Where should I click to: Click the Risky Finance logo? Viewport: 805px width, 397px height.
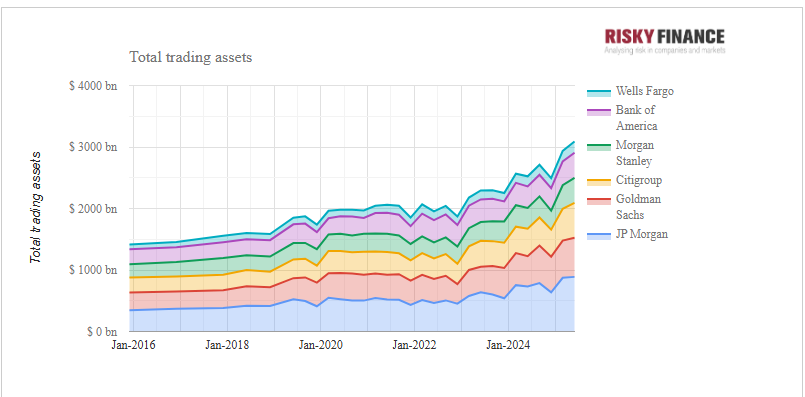pos(664,41)
